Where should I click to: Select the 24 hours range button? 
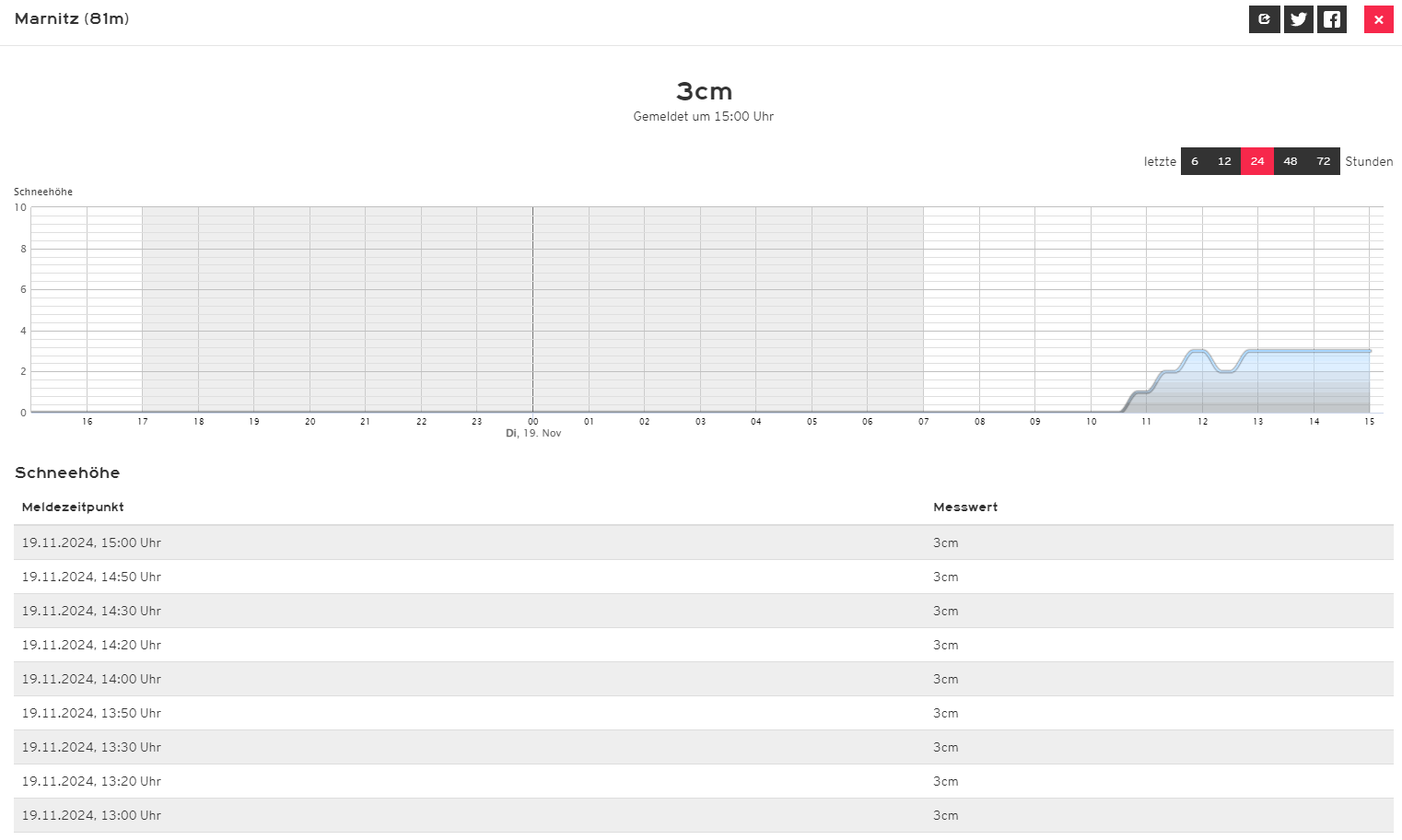1257,161
